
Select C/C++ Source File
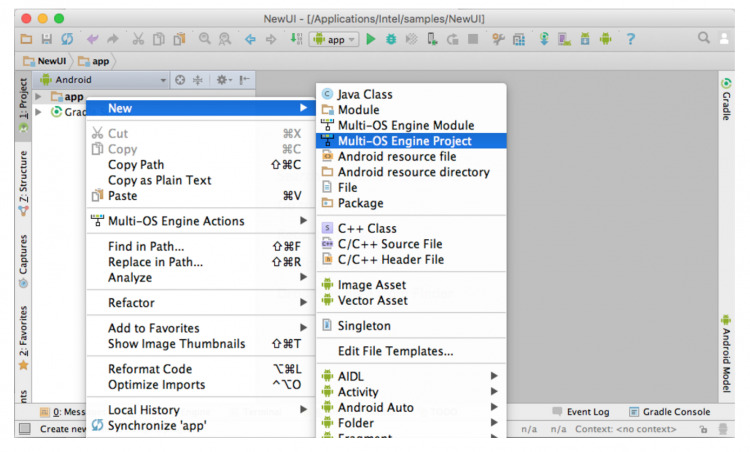click(411, 244)
